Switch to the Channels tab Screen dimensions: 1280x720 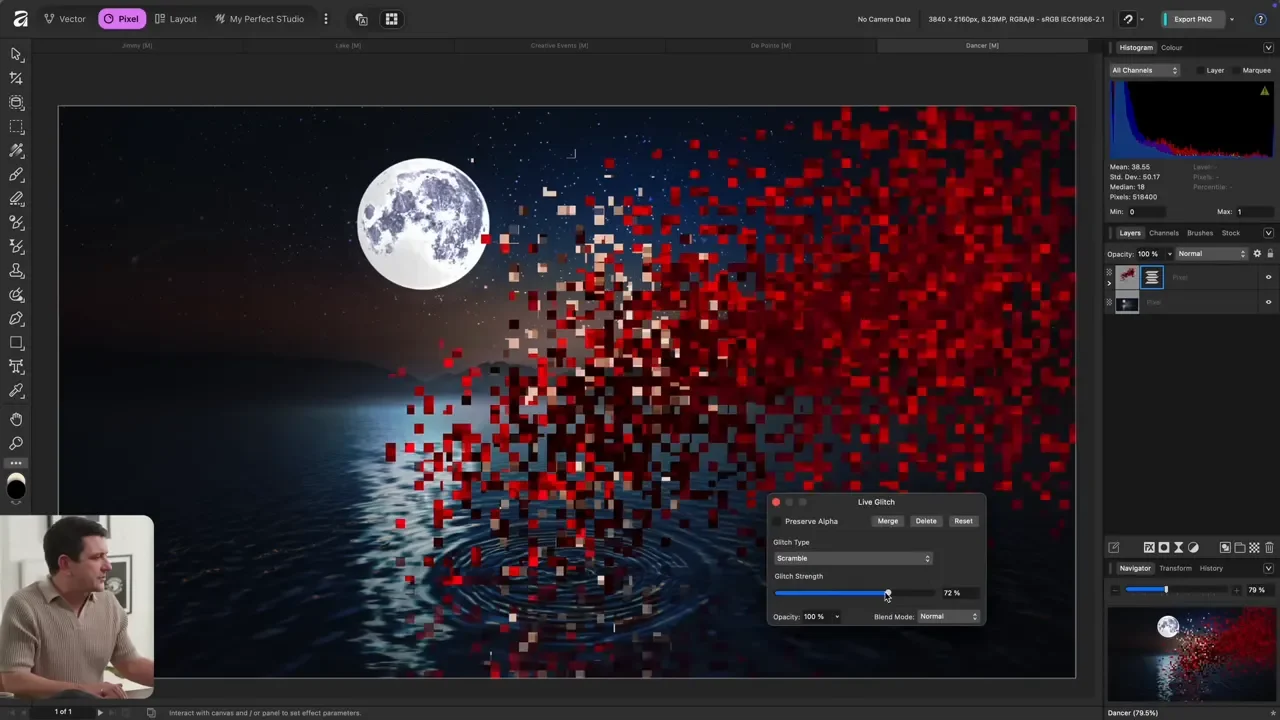(1163, 233)
